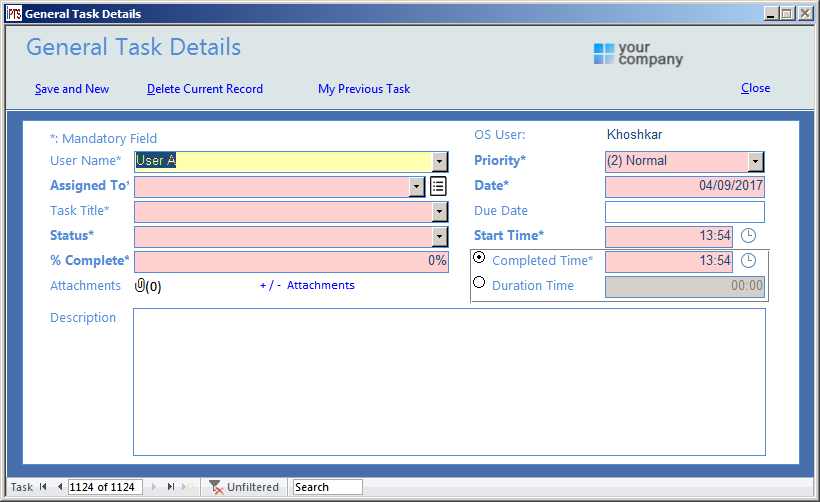This screenshot has width=820, height=502.
Task: Click into the Description text area
Action: (x=449, y=382)
